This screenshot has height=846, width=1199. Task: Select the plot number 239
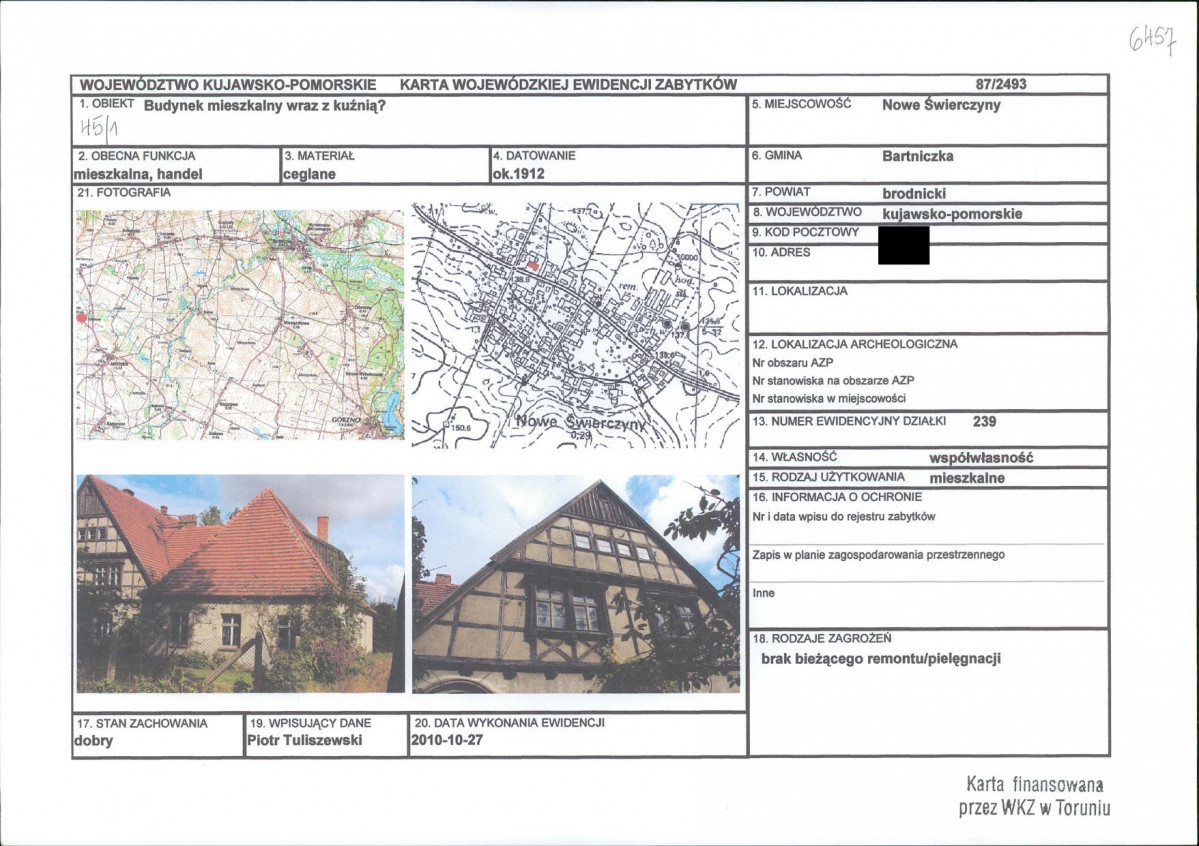coord(985,421)
